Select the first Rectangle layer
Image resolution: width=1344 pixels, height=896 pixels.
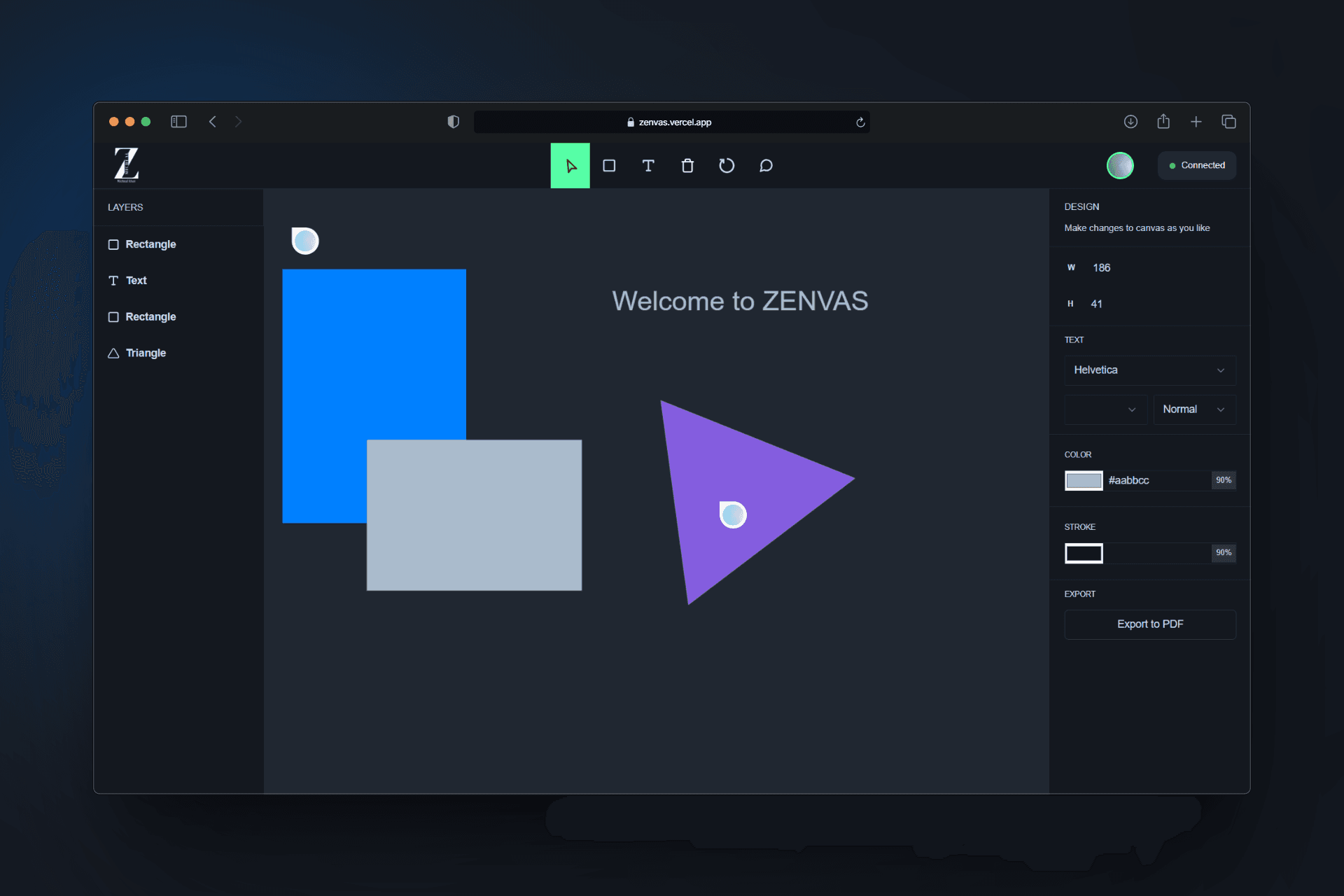coord(178,244)
